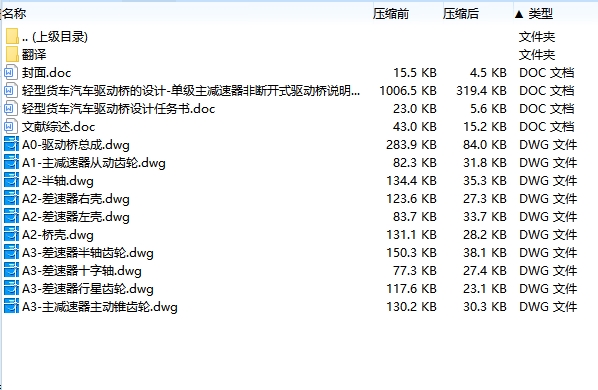Select file name A3-差速器行星齿轮.dwg
Viewport: 598px width, 390px height.
(88, 289)
